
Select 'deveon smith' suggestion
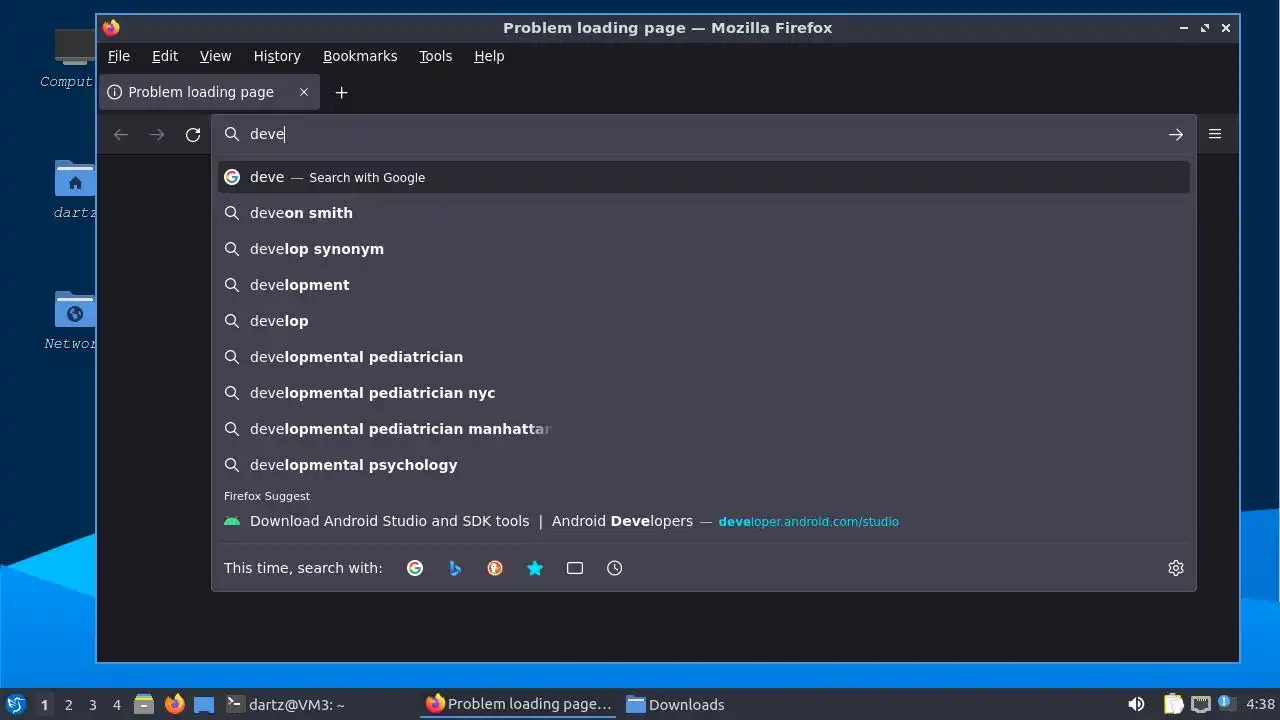tap(703, 213)
